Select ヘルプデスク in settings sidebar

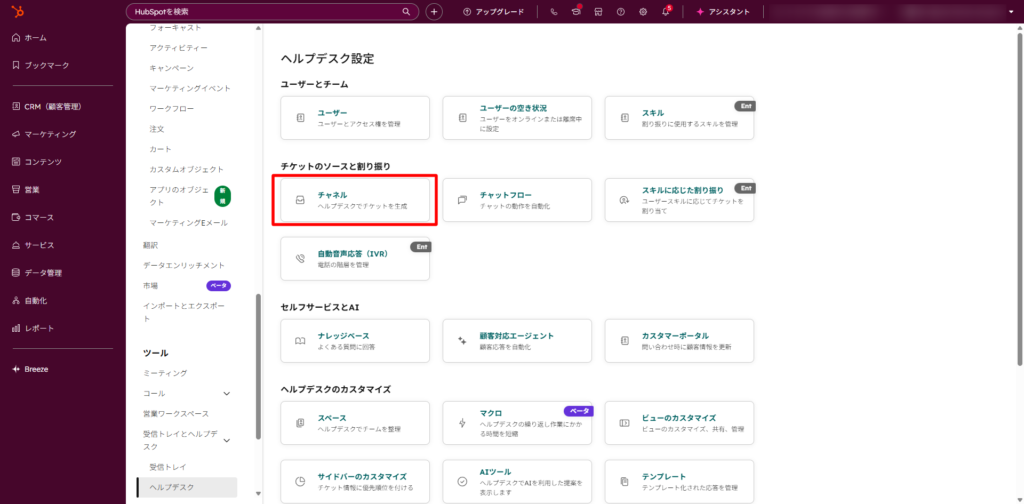click(187, 487)
